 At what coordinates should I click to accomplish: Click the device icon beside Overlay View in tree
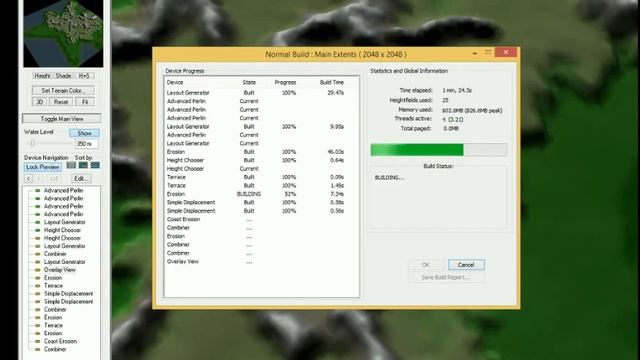click(x=38, y=270)
